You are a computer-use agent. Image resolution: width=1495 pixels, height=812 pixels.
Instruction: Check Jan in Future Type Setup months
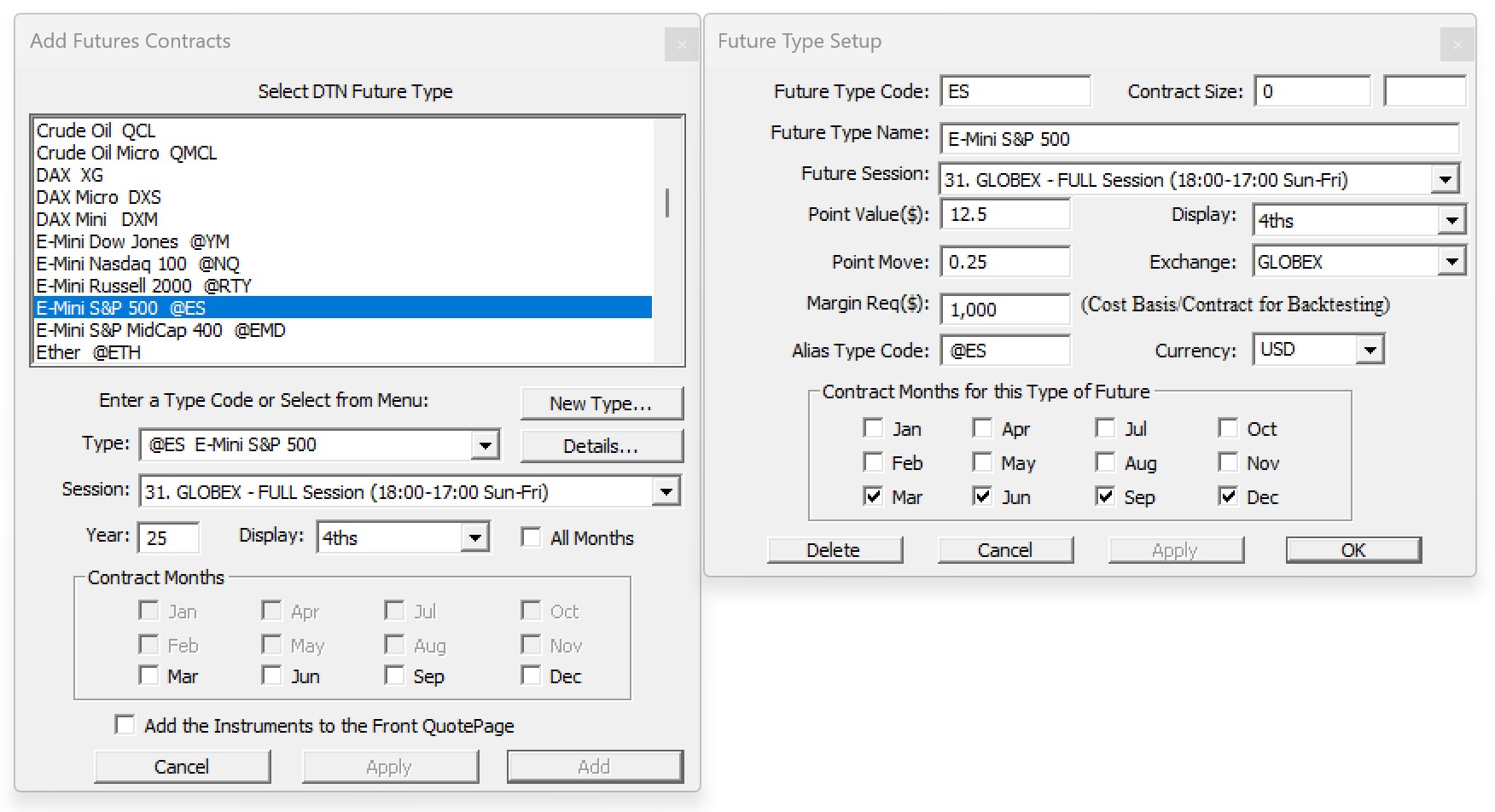(x=873, y=428)
